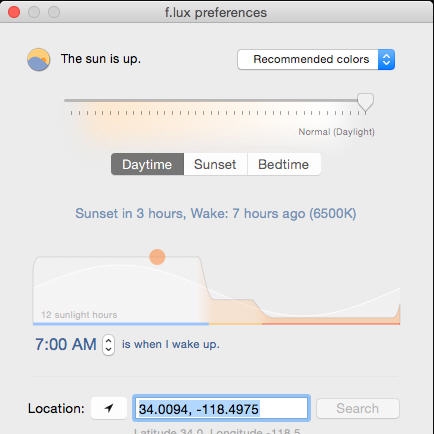
Task: Click the Search button
Action: click(x=358, y=408)
